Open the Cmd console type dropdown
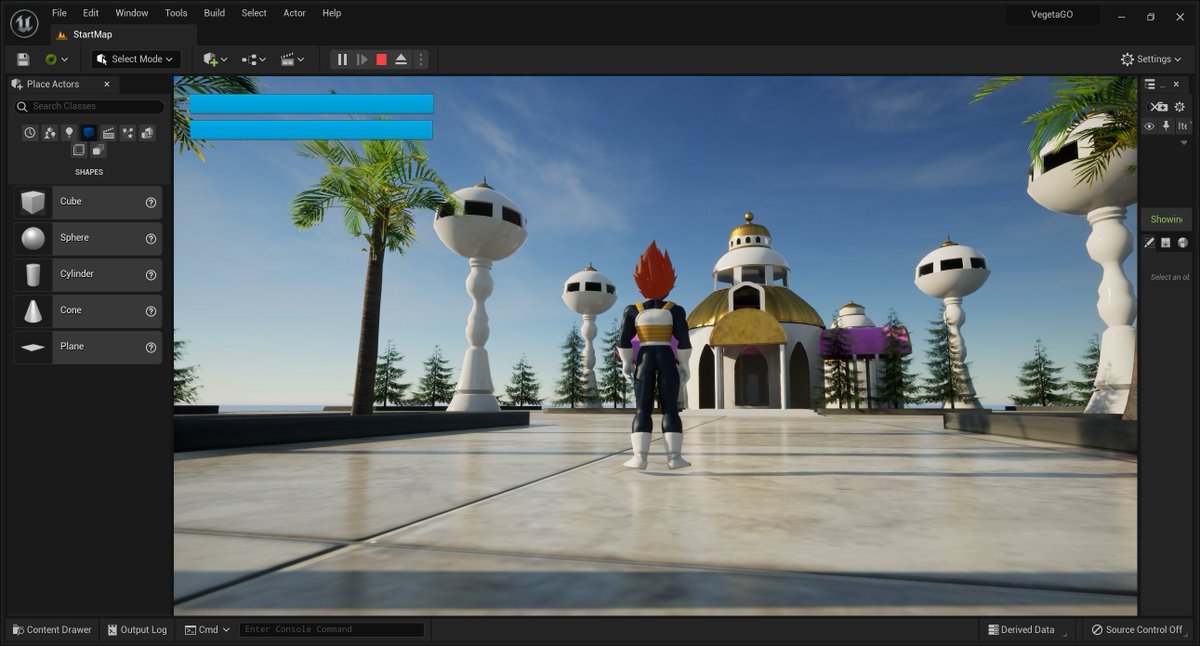 [x=207, y=630]
